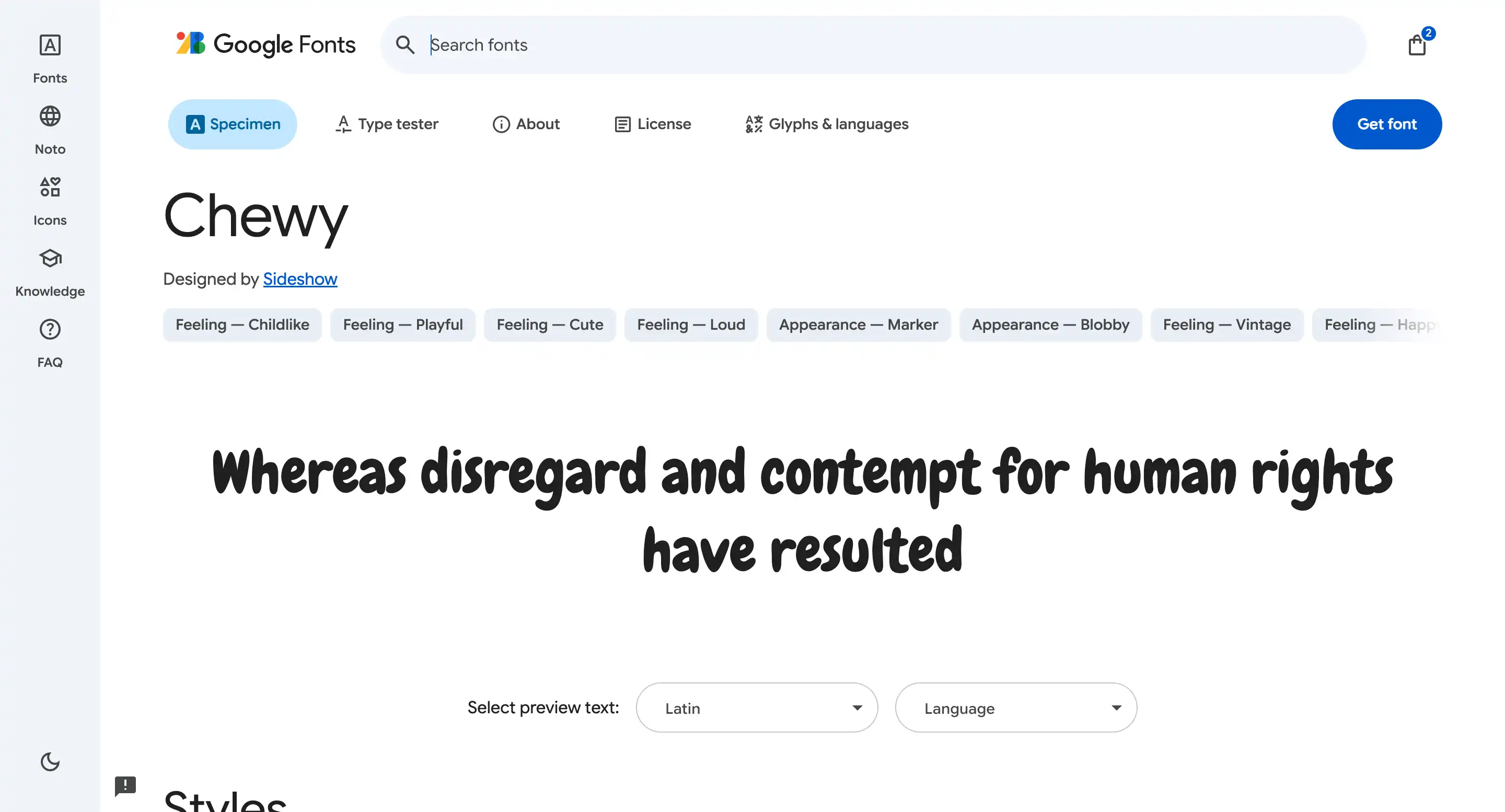Open the Latin preview text dropdown
The height and width of the screenshot is (812, 1505).
[x=756, y=707]
